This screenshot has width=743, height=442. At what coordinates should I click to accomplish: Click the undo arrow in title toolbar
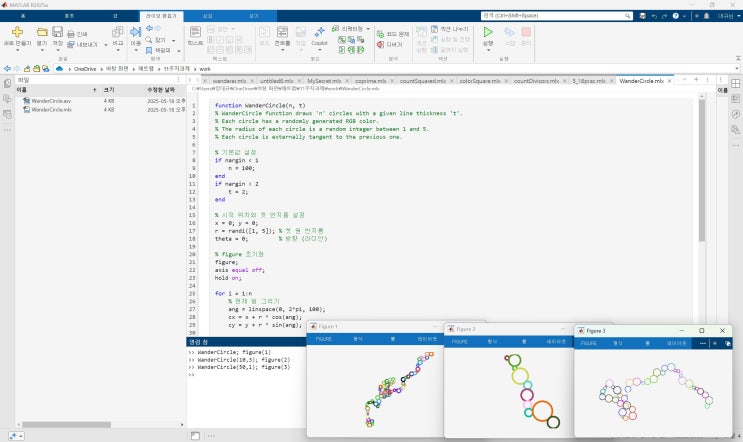[654, 16]
